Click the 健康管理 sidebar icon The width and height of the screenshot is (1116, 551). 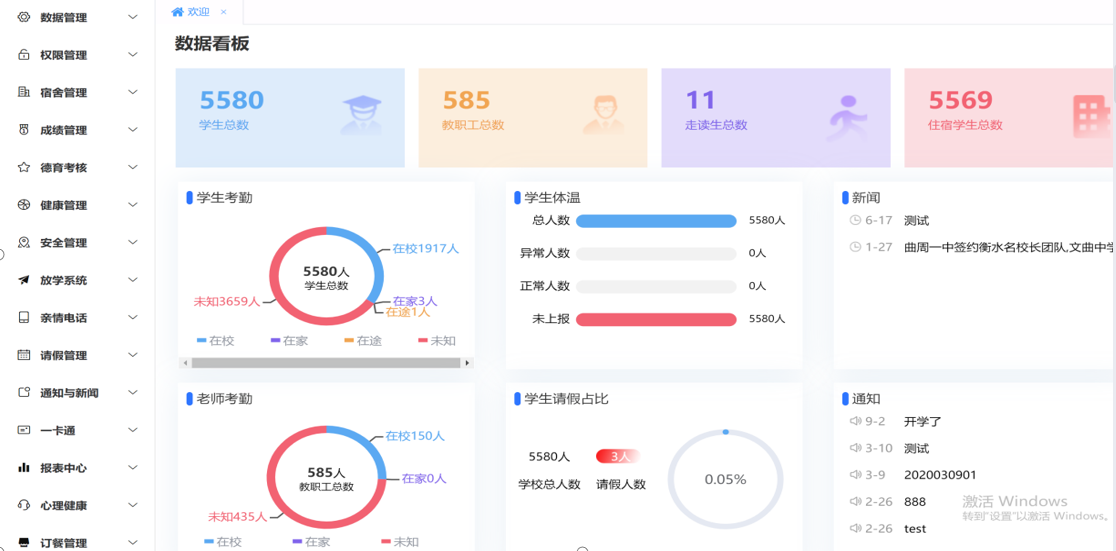click(23, 205)
